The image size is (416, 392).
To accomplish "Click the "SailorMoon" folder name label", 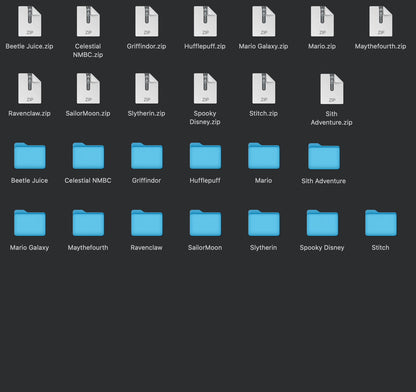I will click(205, 248).
